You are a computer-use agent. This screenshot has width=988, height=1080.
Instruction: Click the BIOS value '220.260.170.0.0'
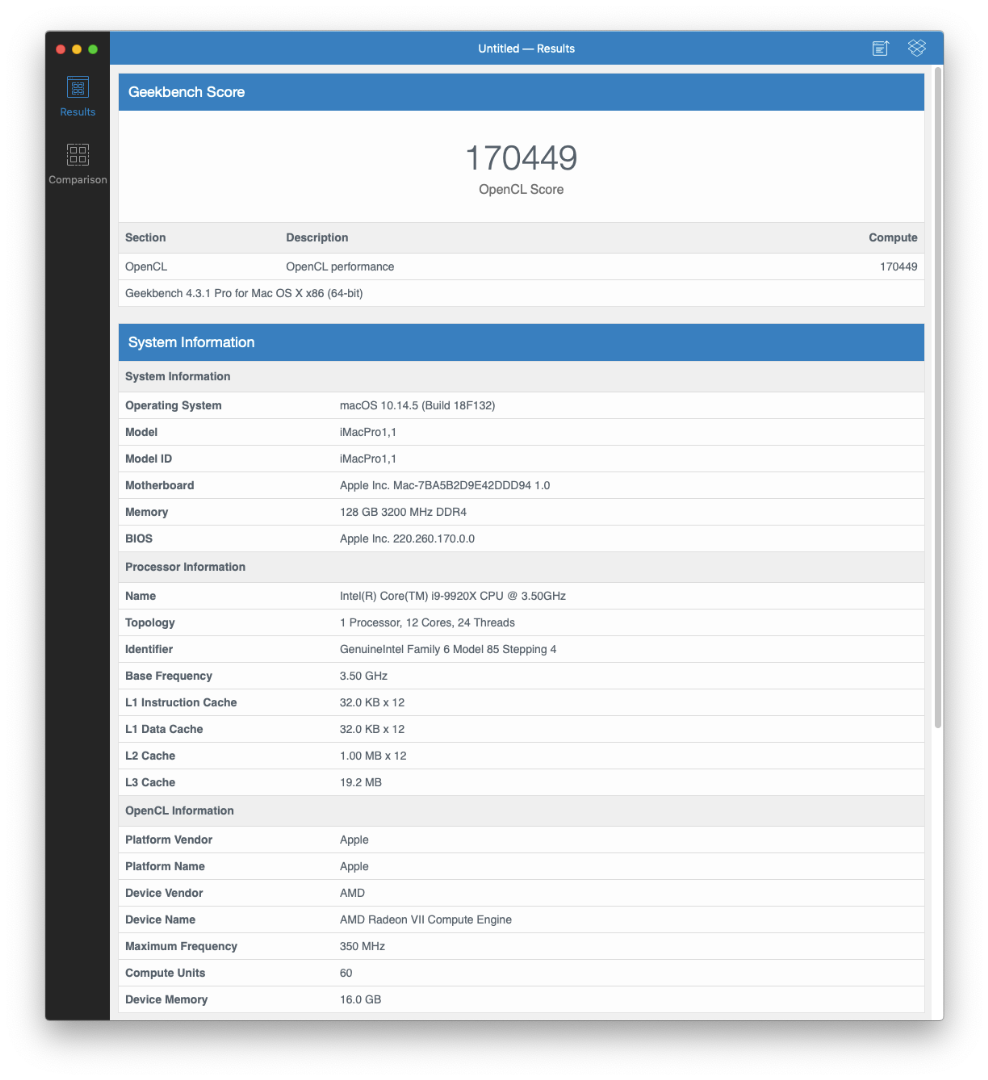(x=433, y=539)
